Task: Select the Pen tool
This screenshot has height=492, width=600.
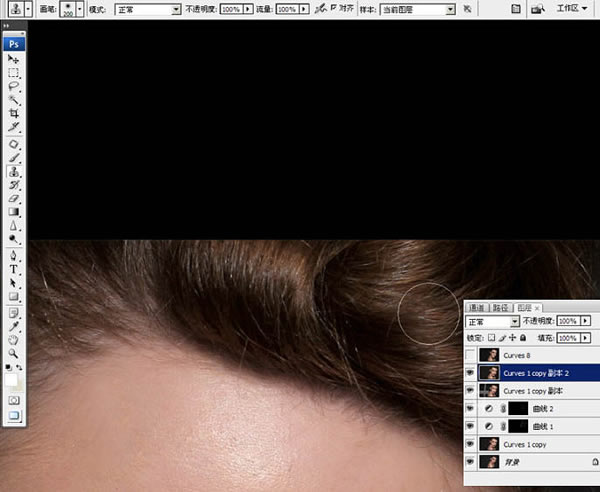Action: coord(13,256)
